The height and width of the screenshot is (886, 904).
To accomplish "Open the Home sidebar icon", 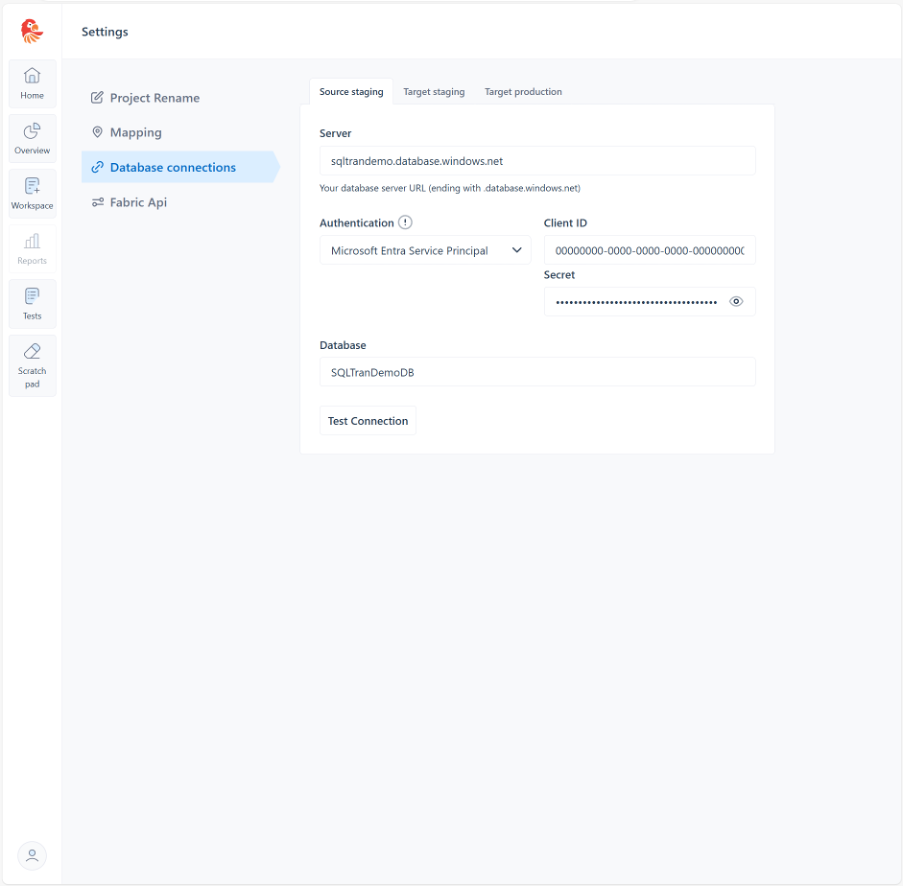I will pyautogui.click(x=32, y=83).
